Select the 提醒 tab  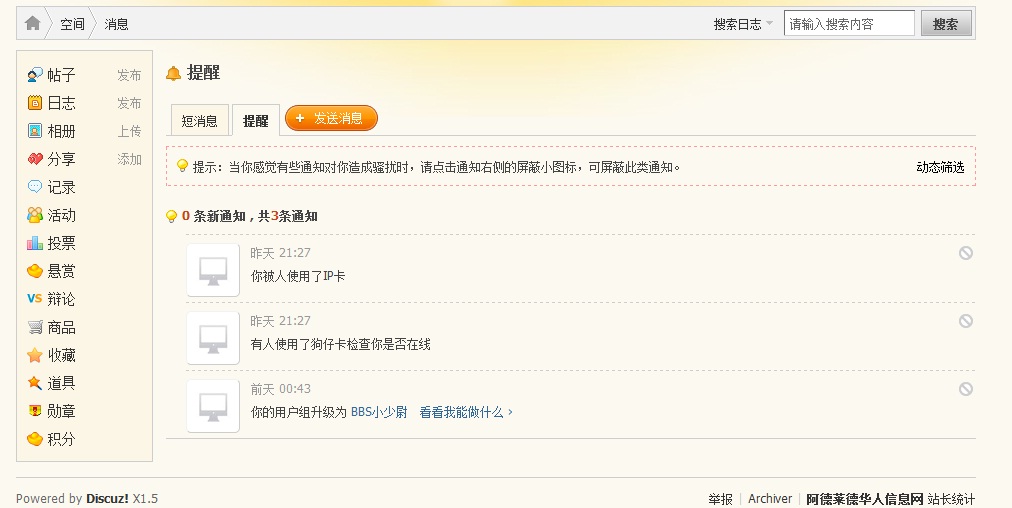click(x=256, y=121)
